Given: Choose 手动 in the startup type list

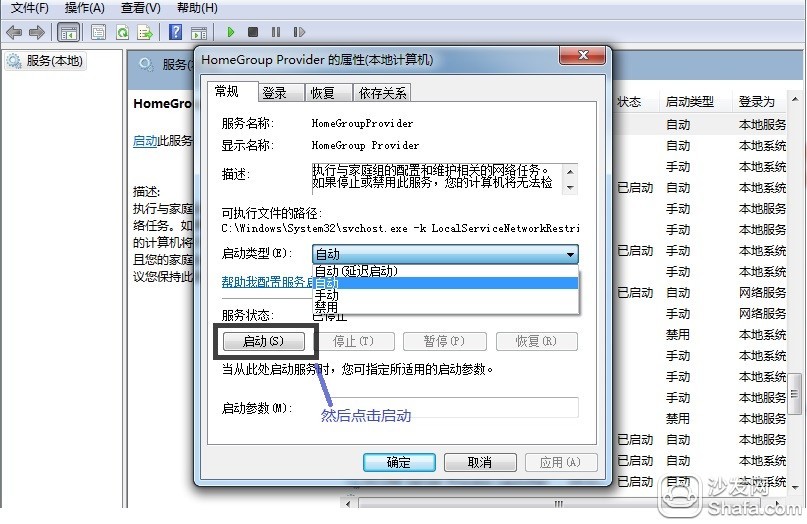Looking at the screenshot, I should tap(445, 295).
